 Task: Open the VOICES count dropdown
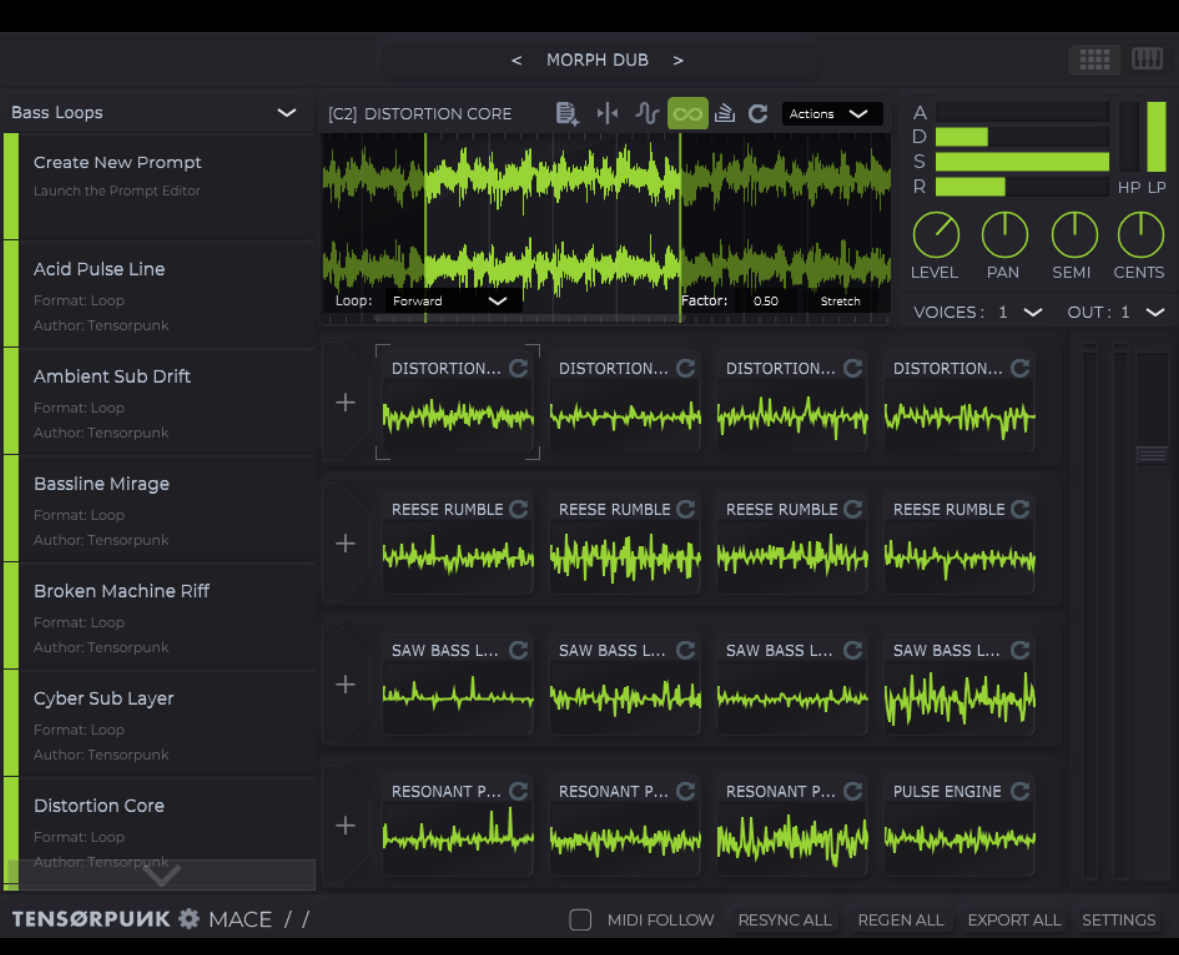[1019, 312]
